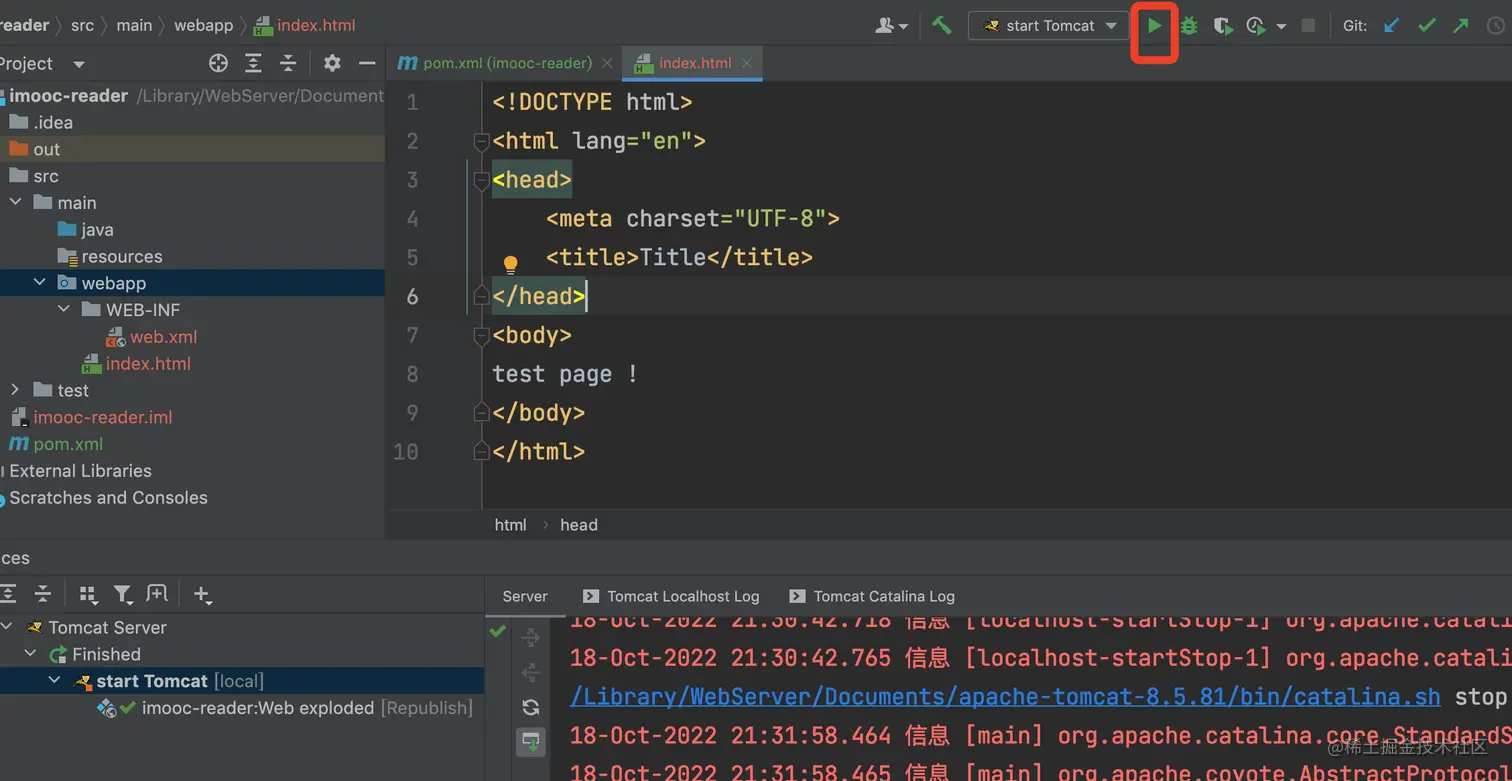Viewport: 1512px width, 781px height.
Task: Click the catalina.sh path link in console
Action: (1005, 697)
